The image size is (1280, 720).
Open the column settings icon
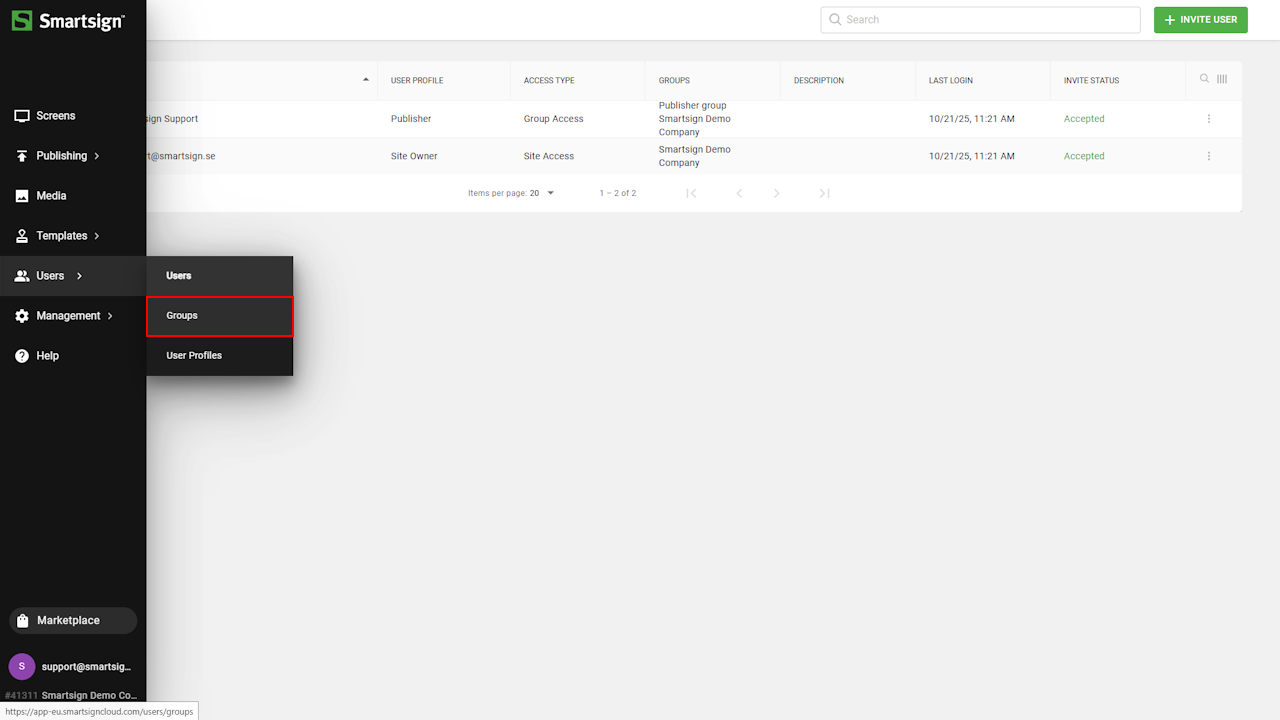coord(1222,79)
